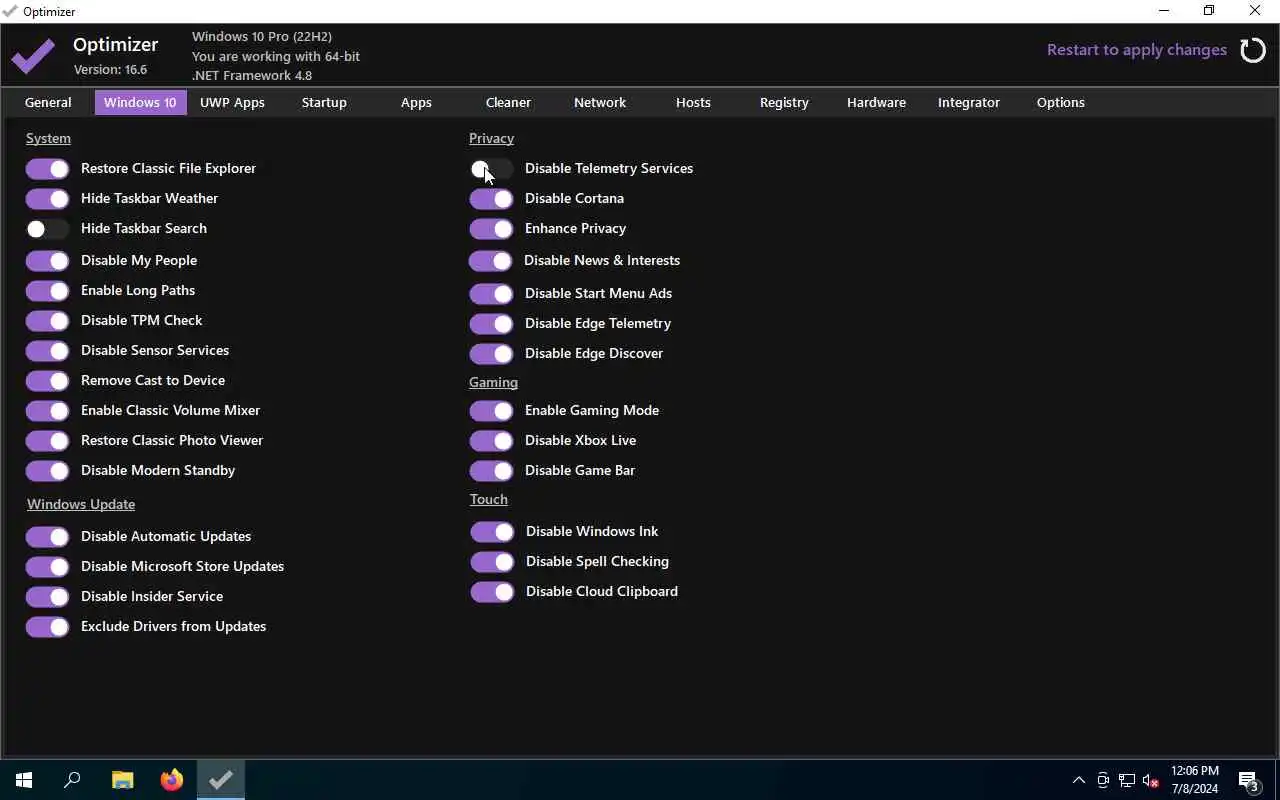Screen dimensions: 1280x800
Task: Open the Network tab
Action: coord(600,102)
